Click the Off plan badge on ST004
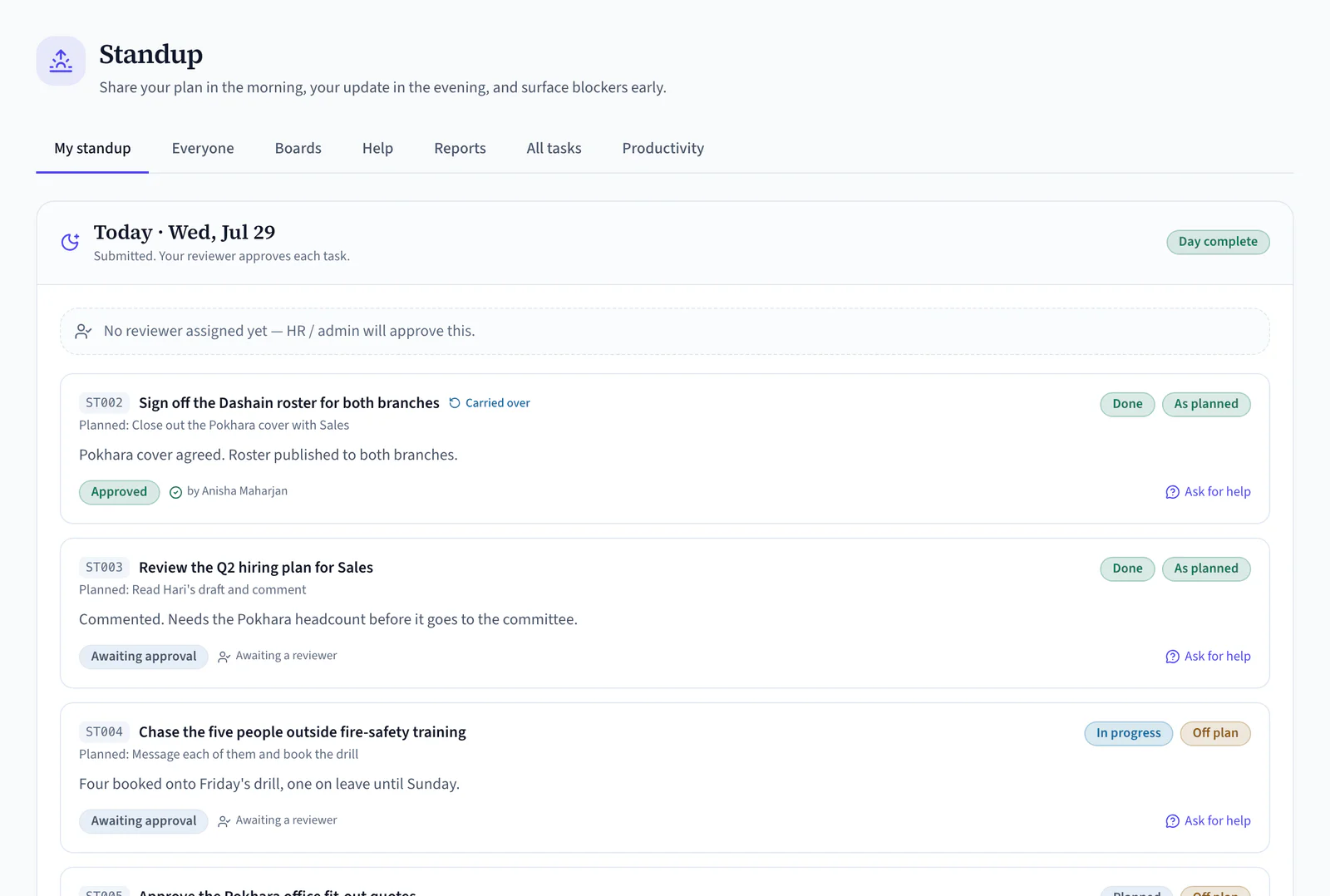Screen dimensions: 1330x896 (x=1215, y=733)
